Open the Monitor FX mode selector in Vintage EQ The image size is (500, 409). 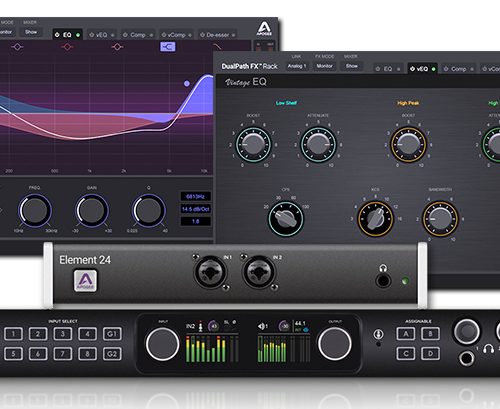(x=324, y=66)
